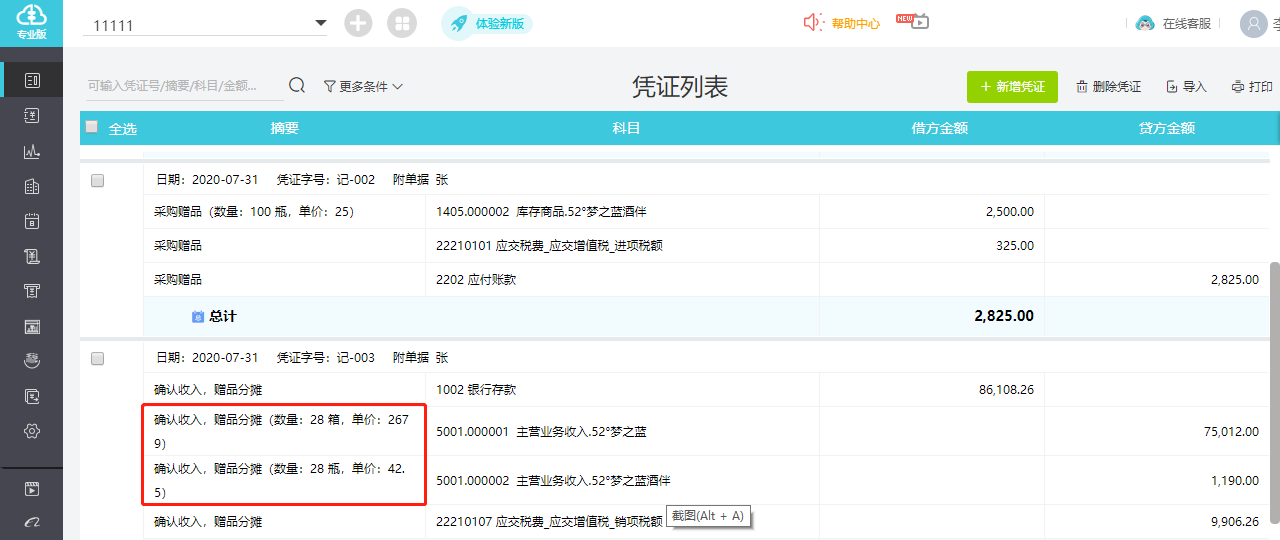
Task: Click the blue icon beside 总计
Action: [x=198, y=316]
